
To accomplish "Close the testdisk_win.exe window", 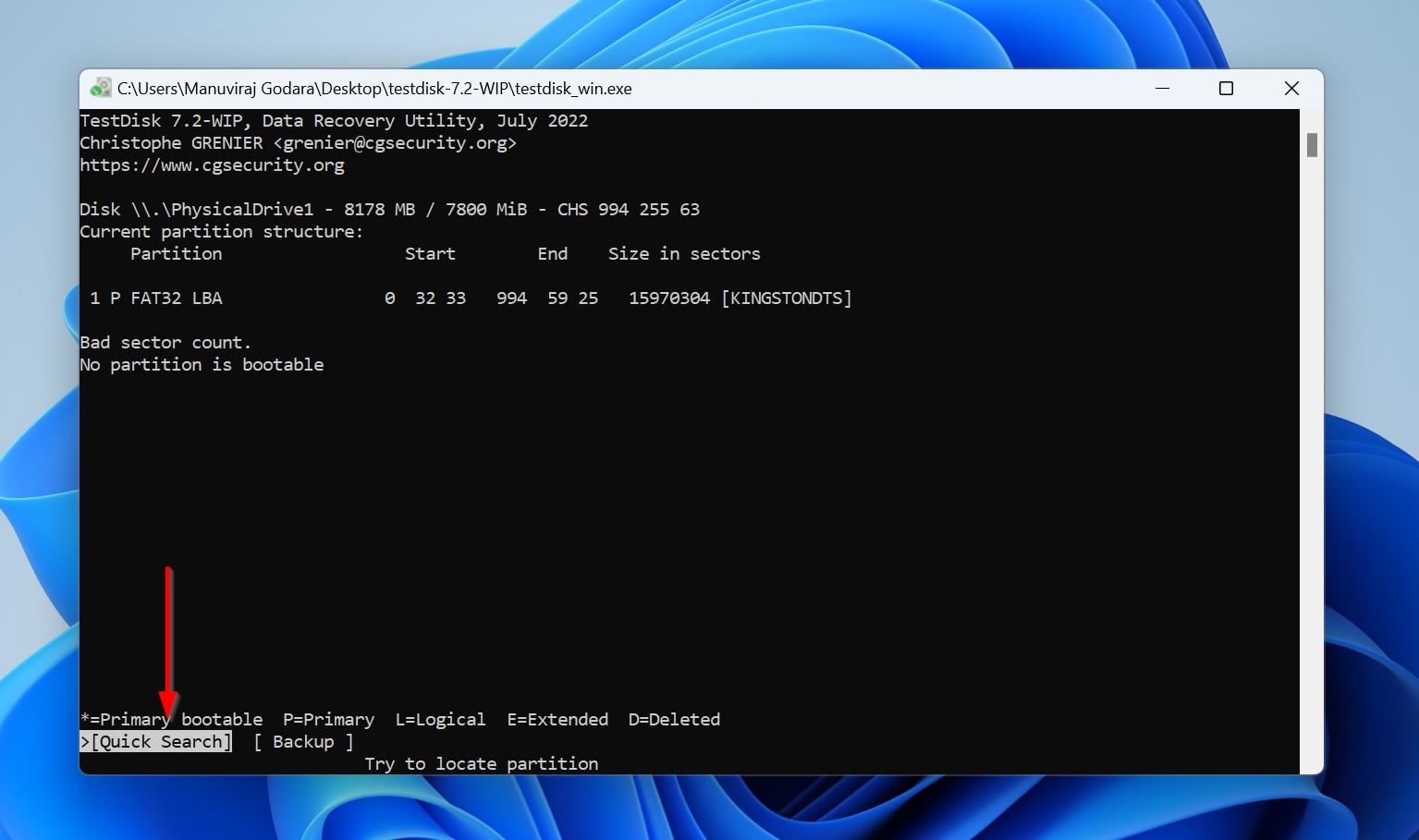I will [x=1291, y=89].
